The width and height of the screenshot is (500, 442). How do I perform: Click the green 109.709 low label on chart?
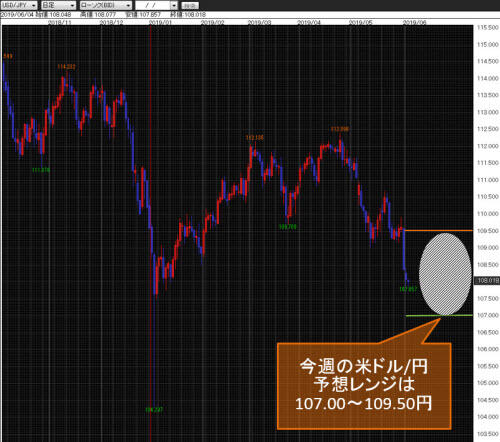pyautogui.click(x=287, y=227)
